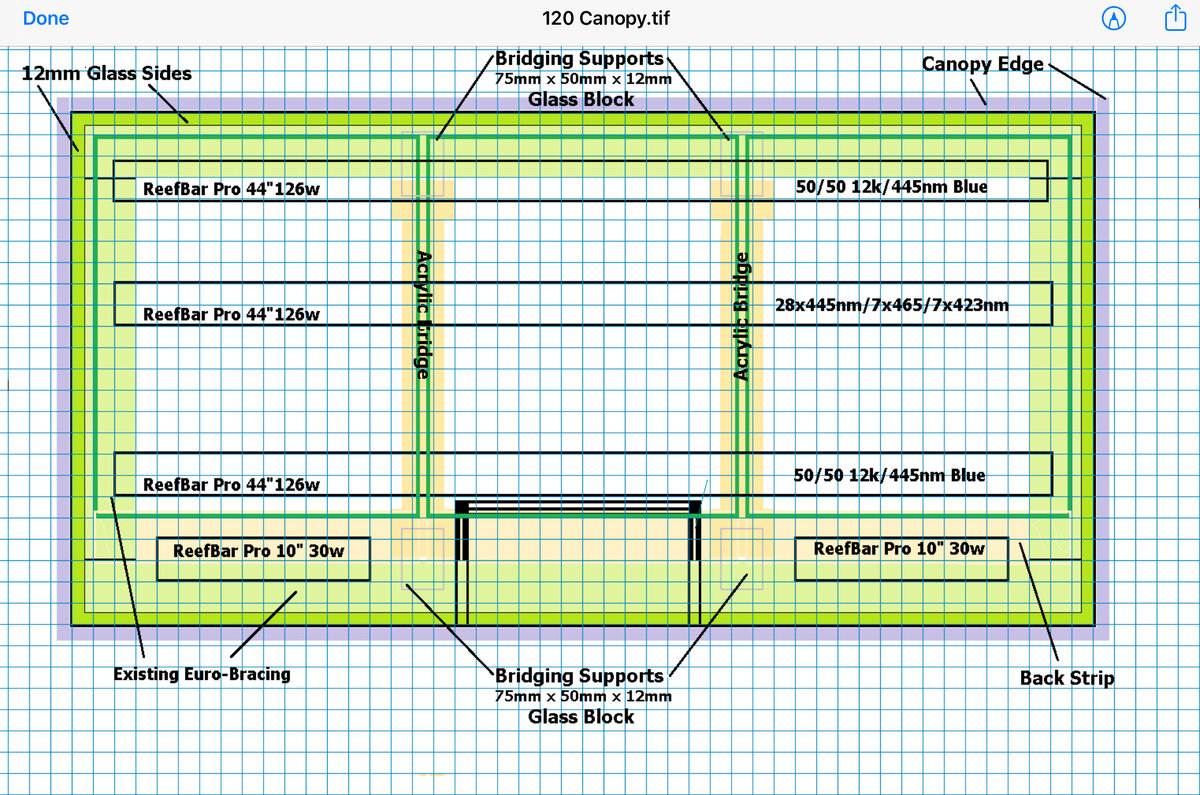This screenshot has height=795, width=1200.
Task: Select the right Acrylic Bridge vertical label
Action: (x=741, y=316)
